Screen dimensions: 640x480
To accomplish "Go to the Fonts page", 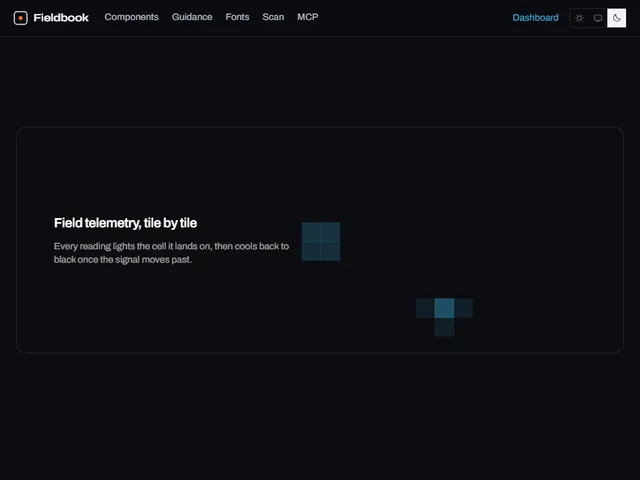I will point(237,17).
